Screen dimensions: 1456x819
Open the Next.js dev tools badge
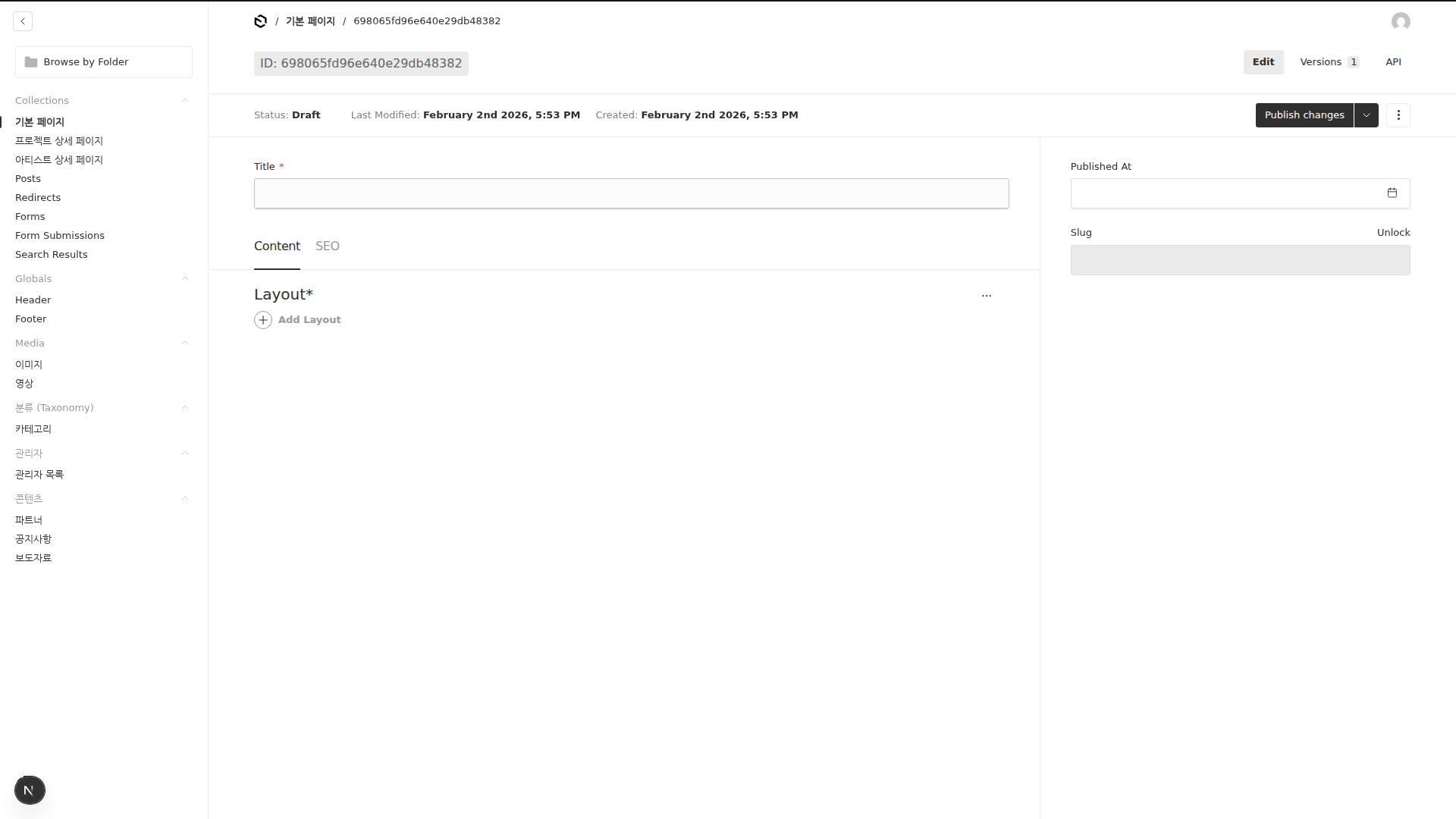[x=30, y=790]
